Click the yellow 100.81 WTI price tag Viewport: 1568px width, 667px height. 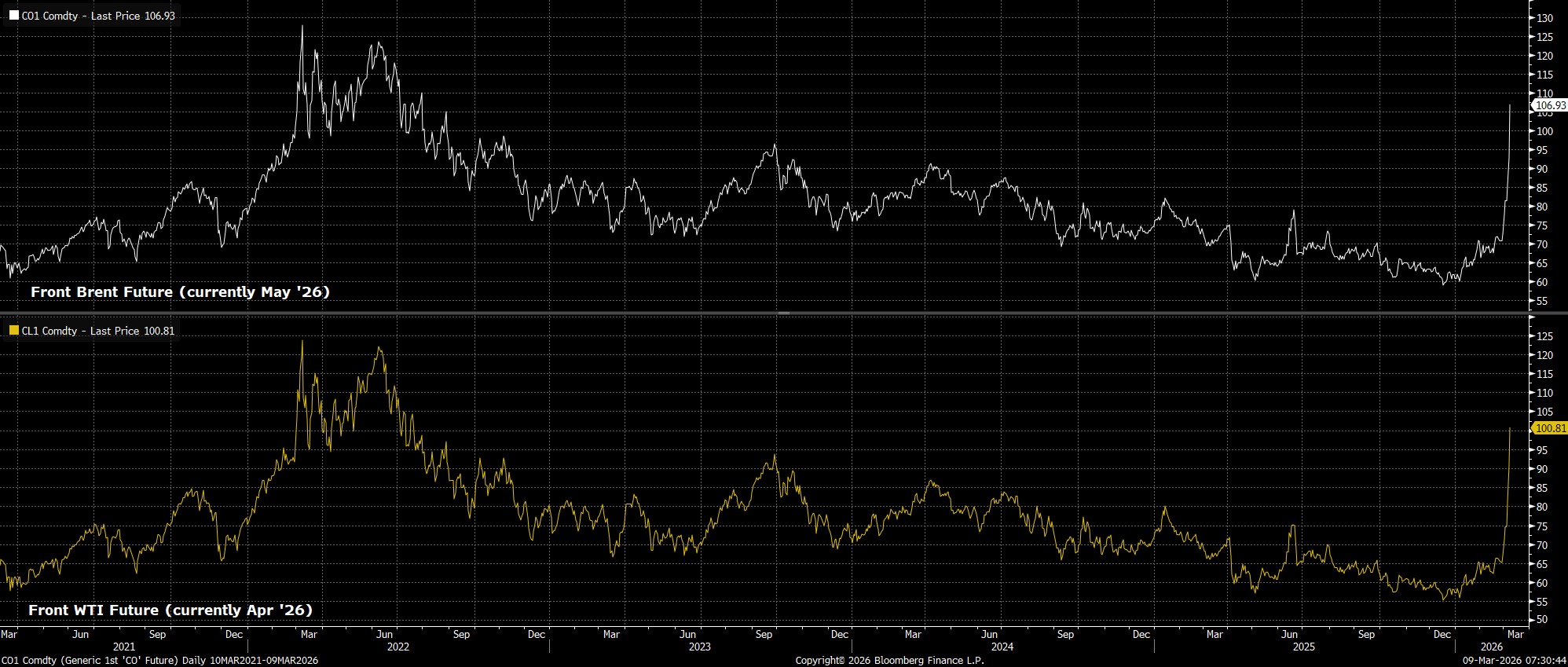(x=1549, y=428)
